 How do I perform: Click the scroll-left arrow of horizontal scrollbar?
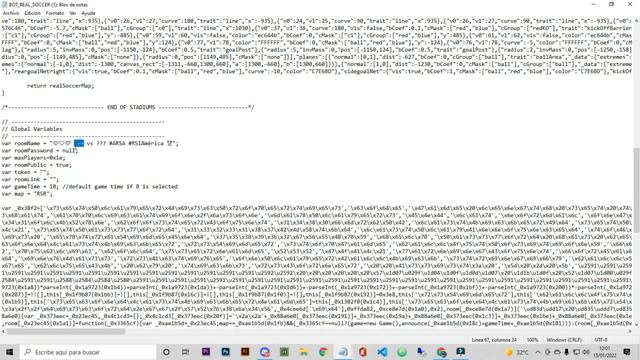[x=3, y=331]
